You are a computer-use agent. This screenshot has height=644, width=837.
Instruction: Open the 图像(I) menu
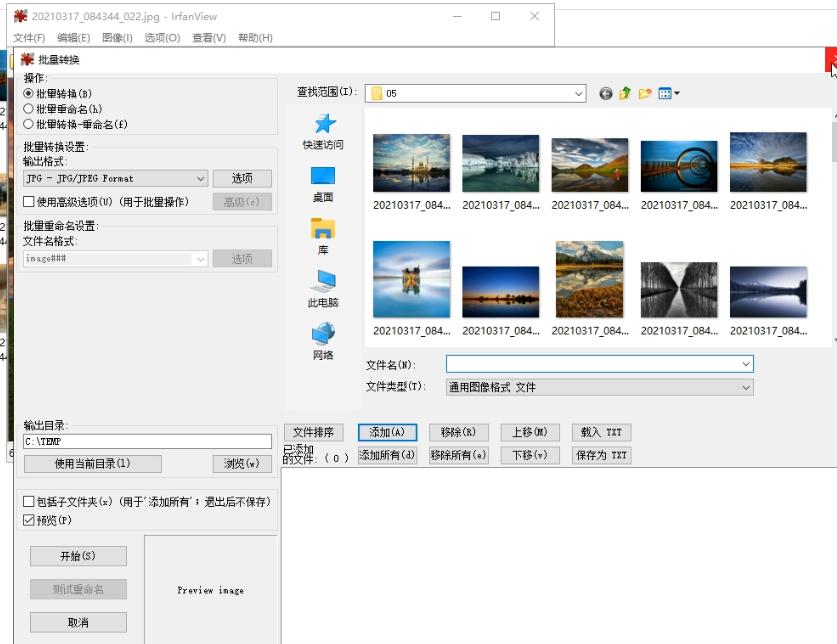coord(116,38)
